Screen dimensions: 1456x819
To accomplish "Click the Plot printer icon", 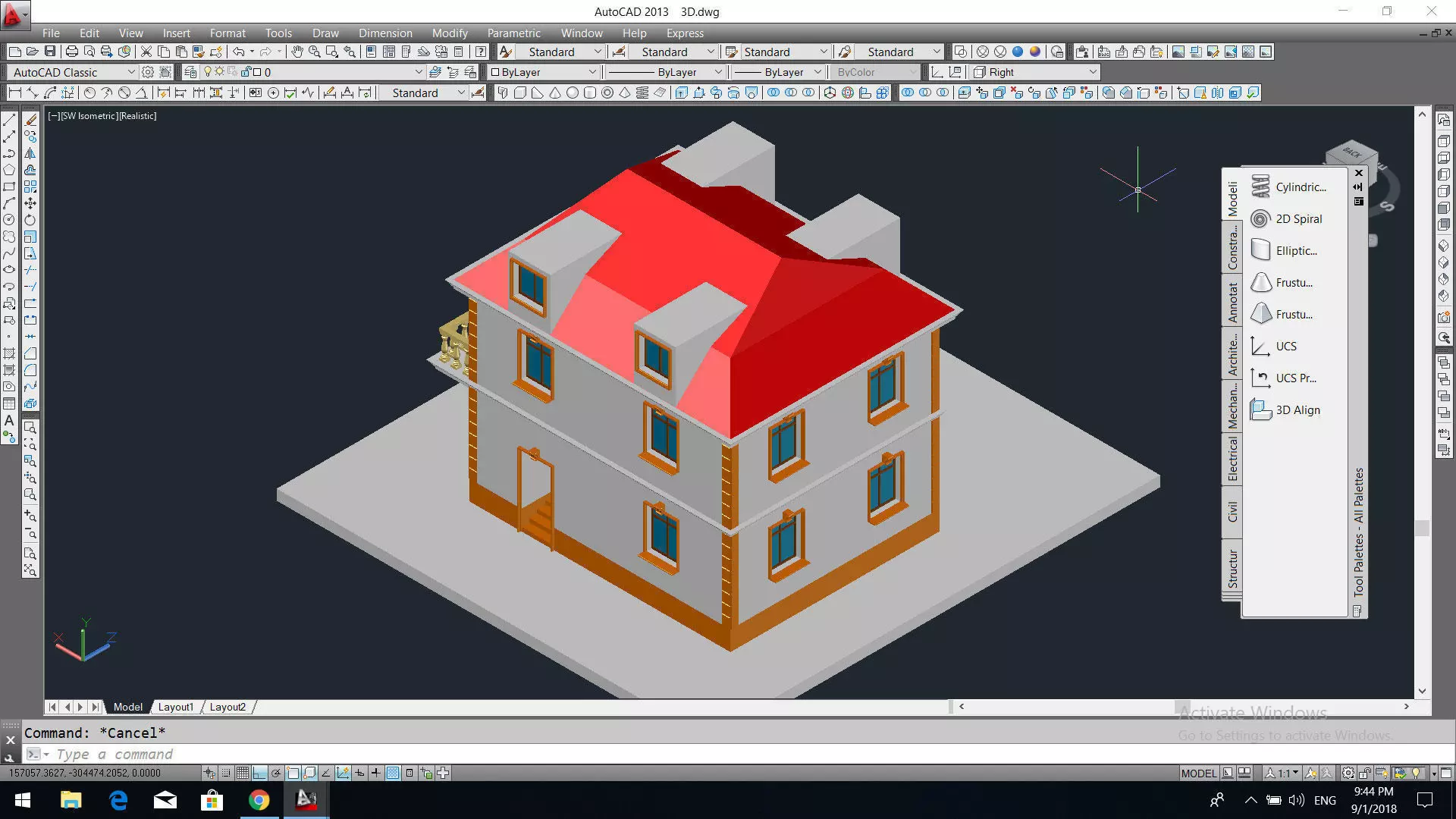I will click(x=72, y=52).
